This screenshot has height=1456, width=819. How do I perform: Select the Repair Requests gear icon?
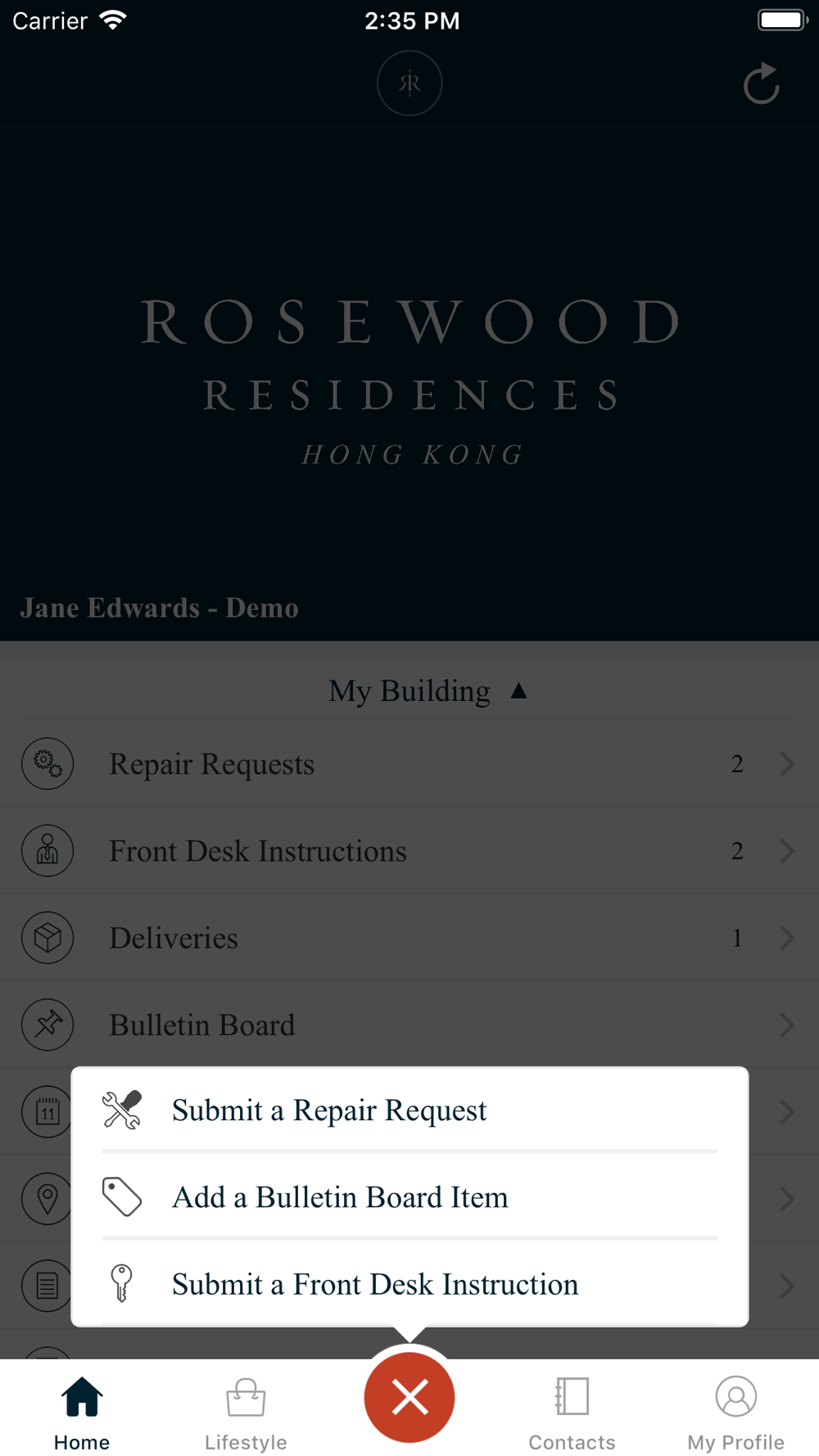[48, 763]
